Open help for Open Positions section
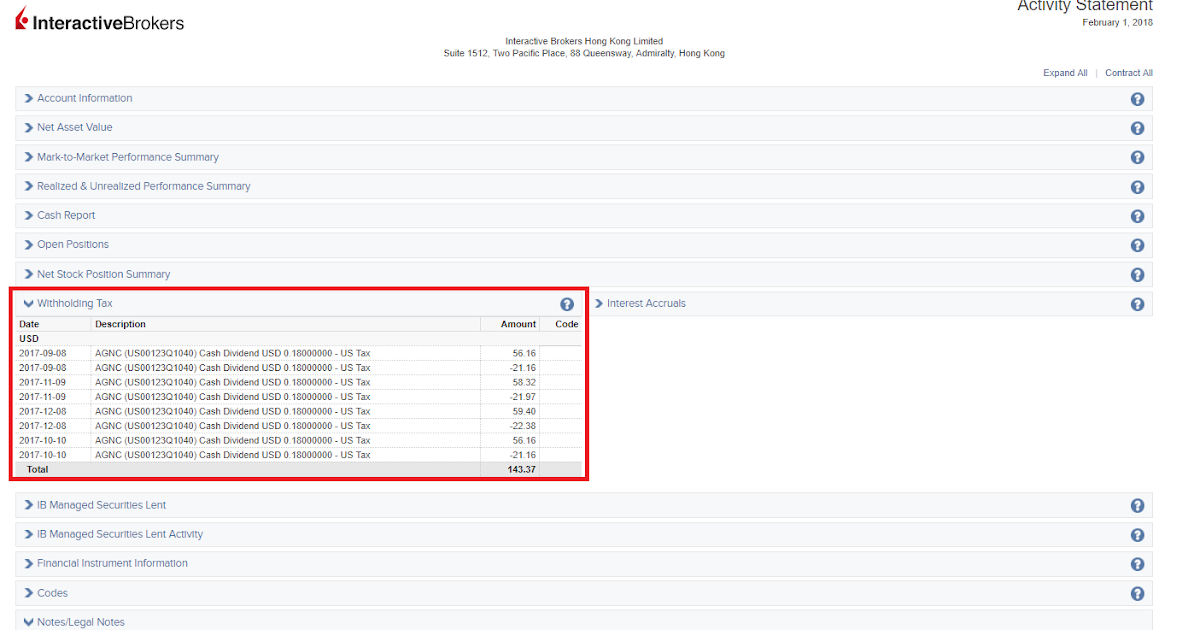This screenshot has width=1200, height=630. coord(1137,245)
